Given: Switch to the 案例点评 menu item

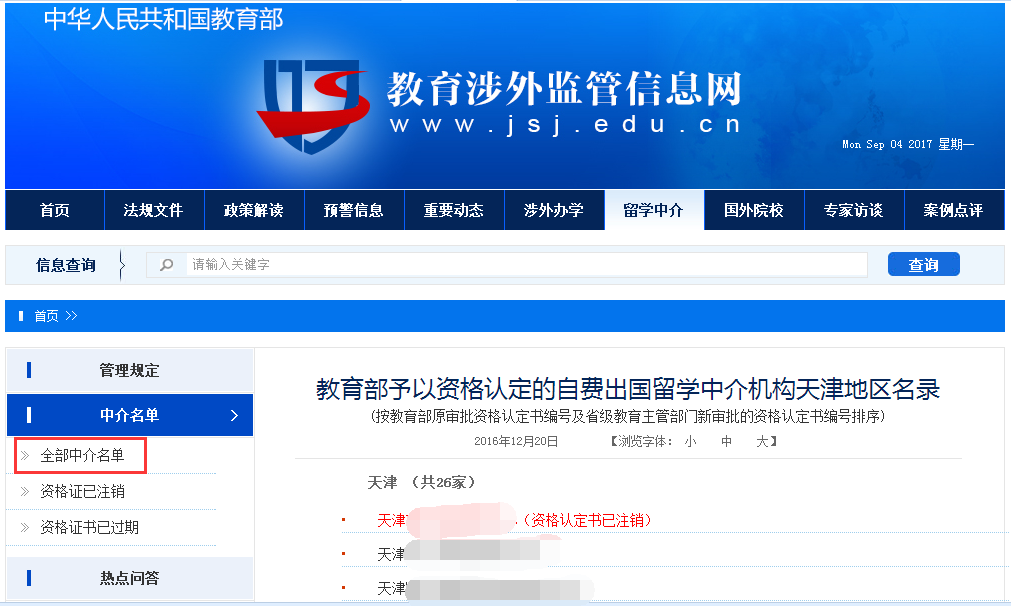Looking at the screenshot, I should point(953,210).
